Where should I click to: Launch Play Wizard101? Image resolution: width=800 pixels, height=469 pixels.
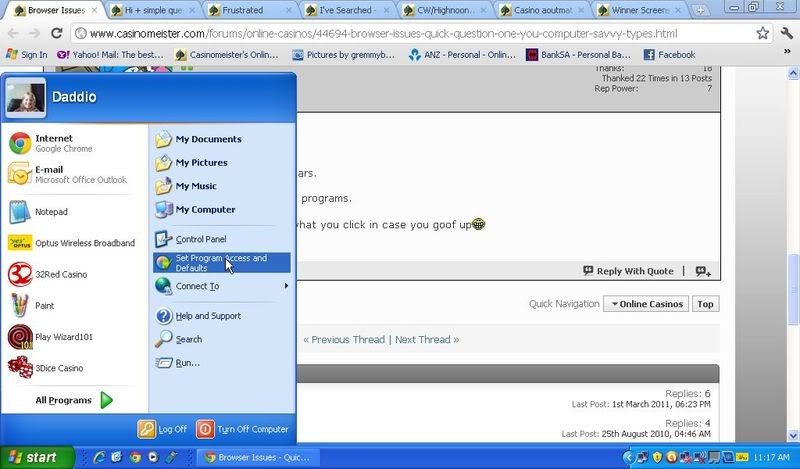51,337
